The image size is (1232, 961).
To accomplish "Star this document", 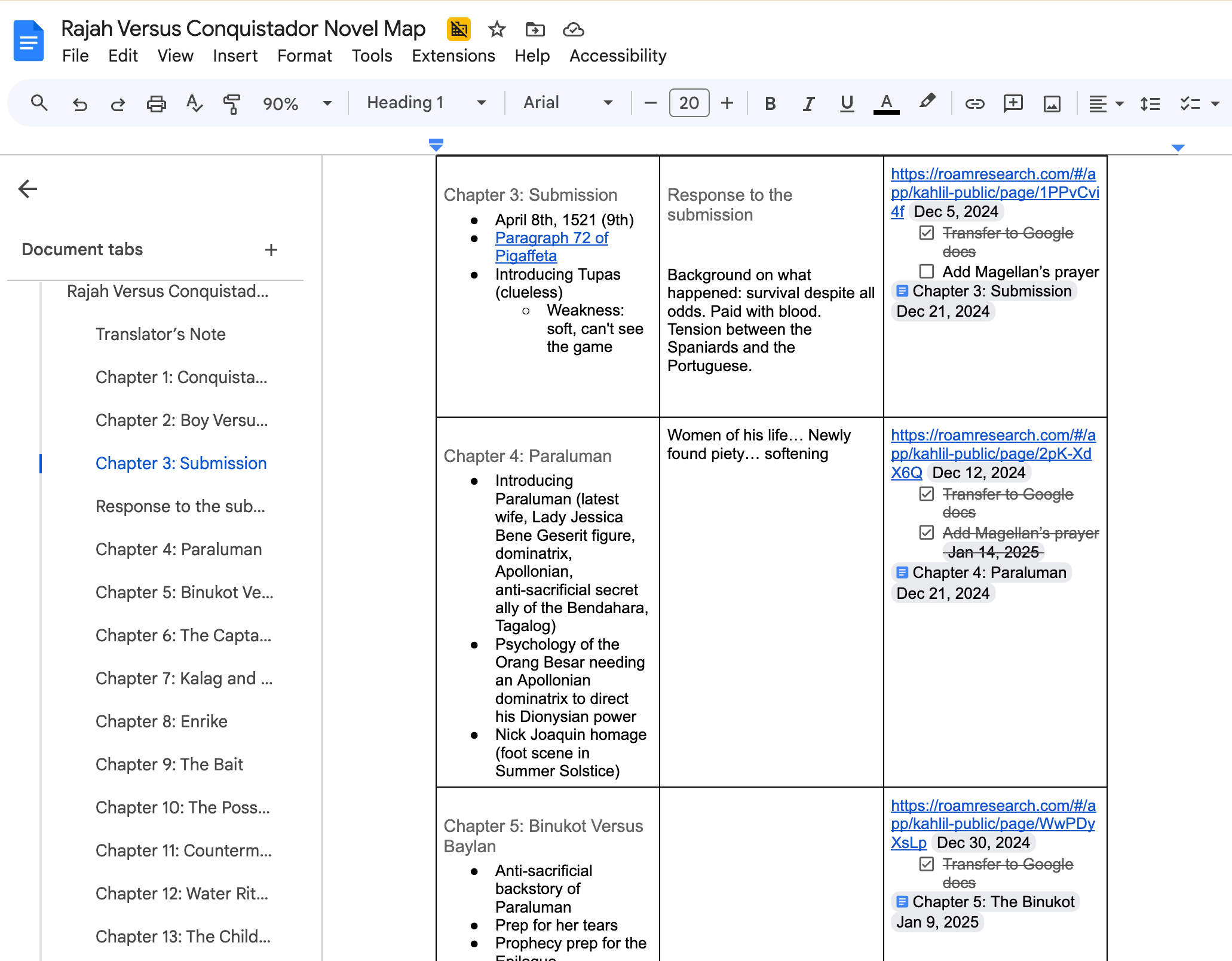I will [497, 29].
